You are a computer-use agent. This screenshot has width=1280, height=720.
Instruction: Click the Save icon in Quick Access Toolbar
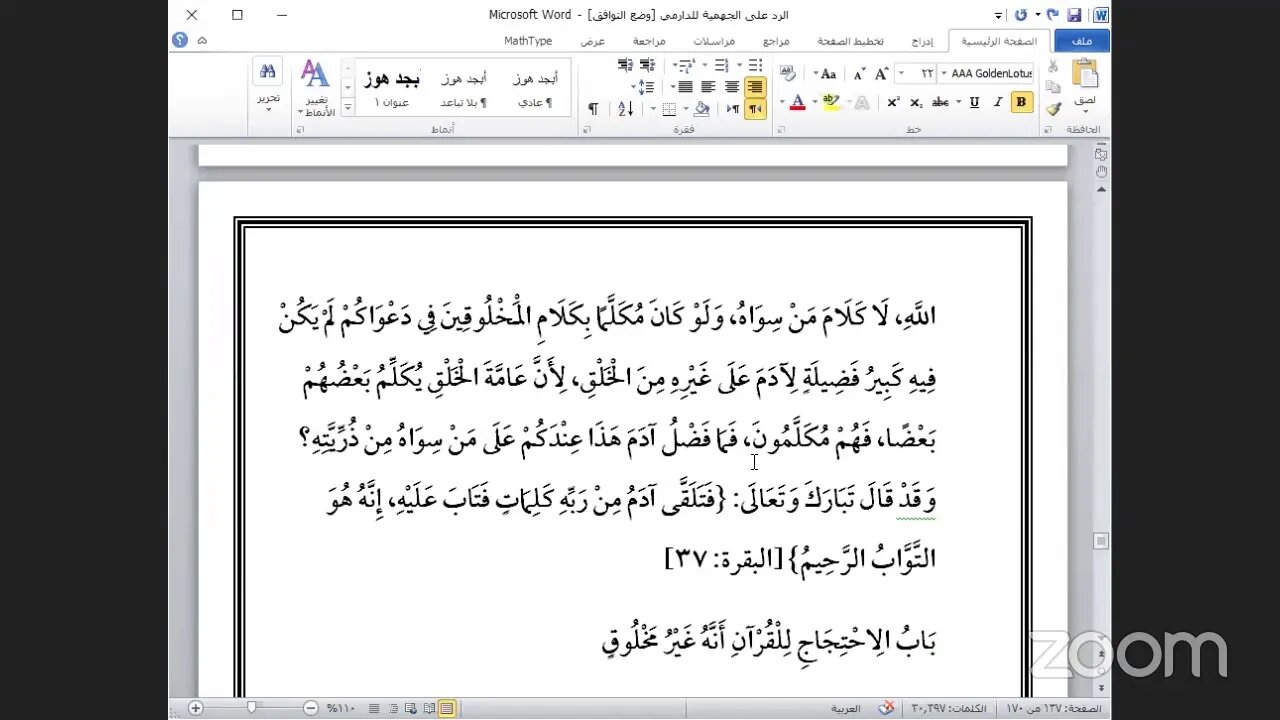click(x=1074, y=15)
